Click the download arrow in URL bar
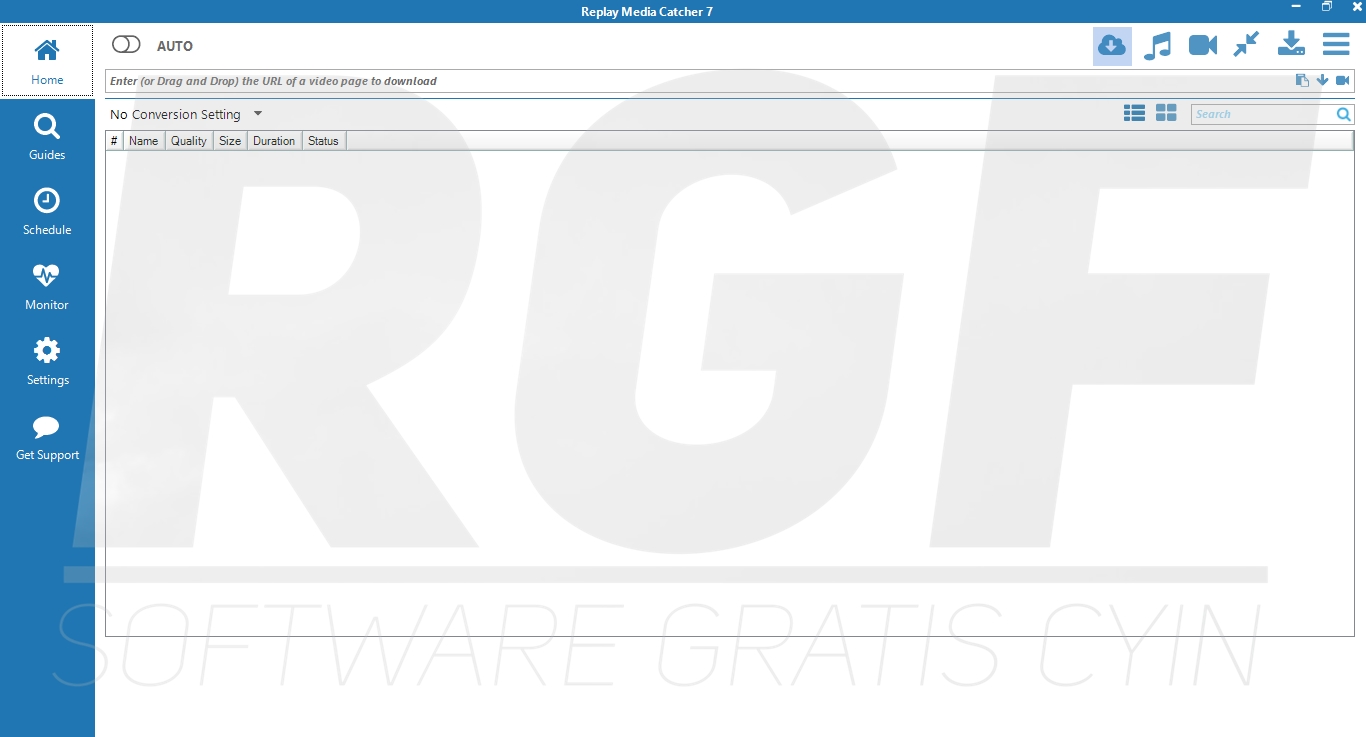The width and height of the screenshot is (1366, 737). [x=1322, y=81]
